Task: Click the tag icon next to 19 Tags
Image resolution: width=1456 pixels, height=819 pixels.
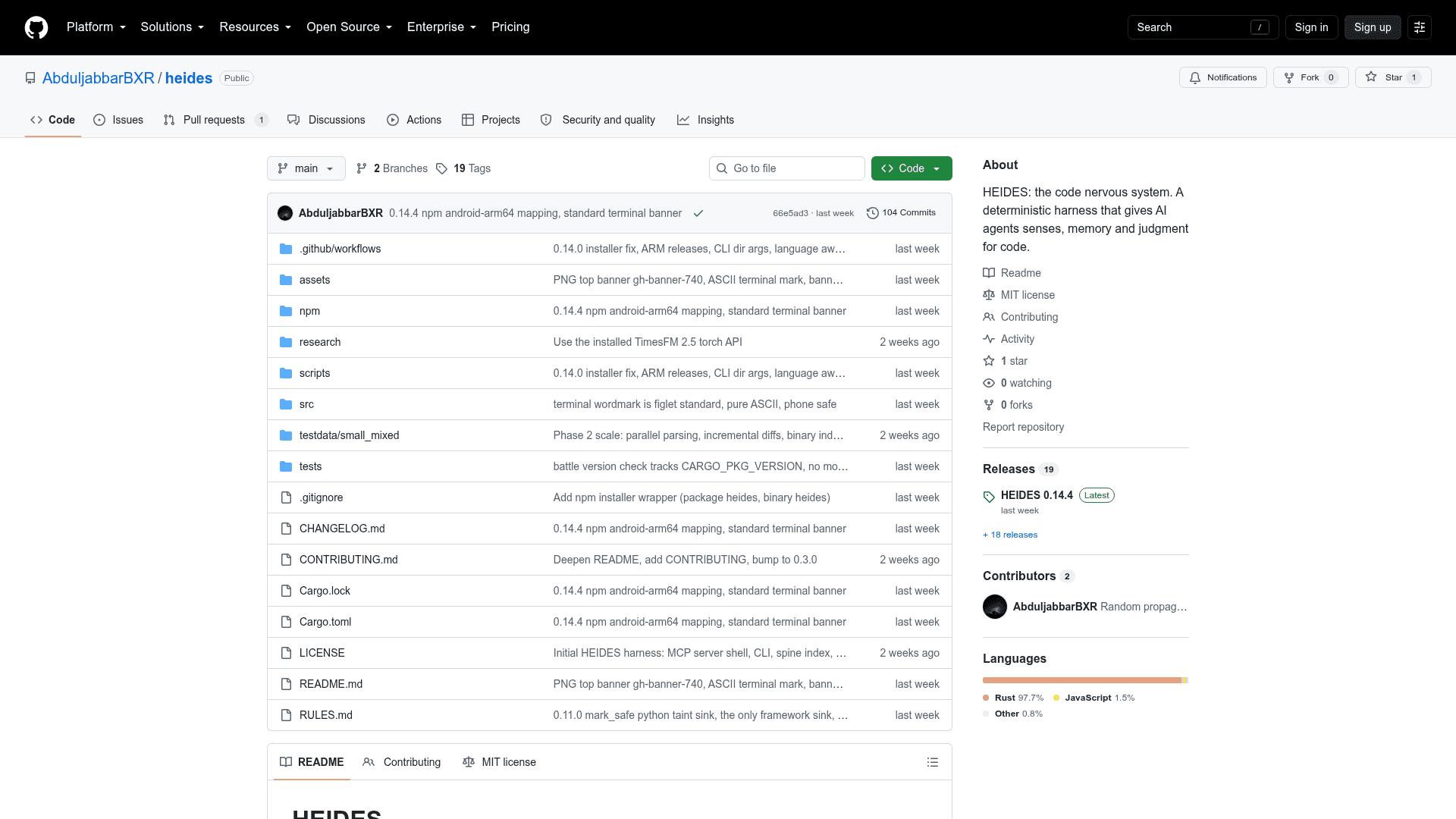Action: pos(441,168)
